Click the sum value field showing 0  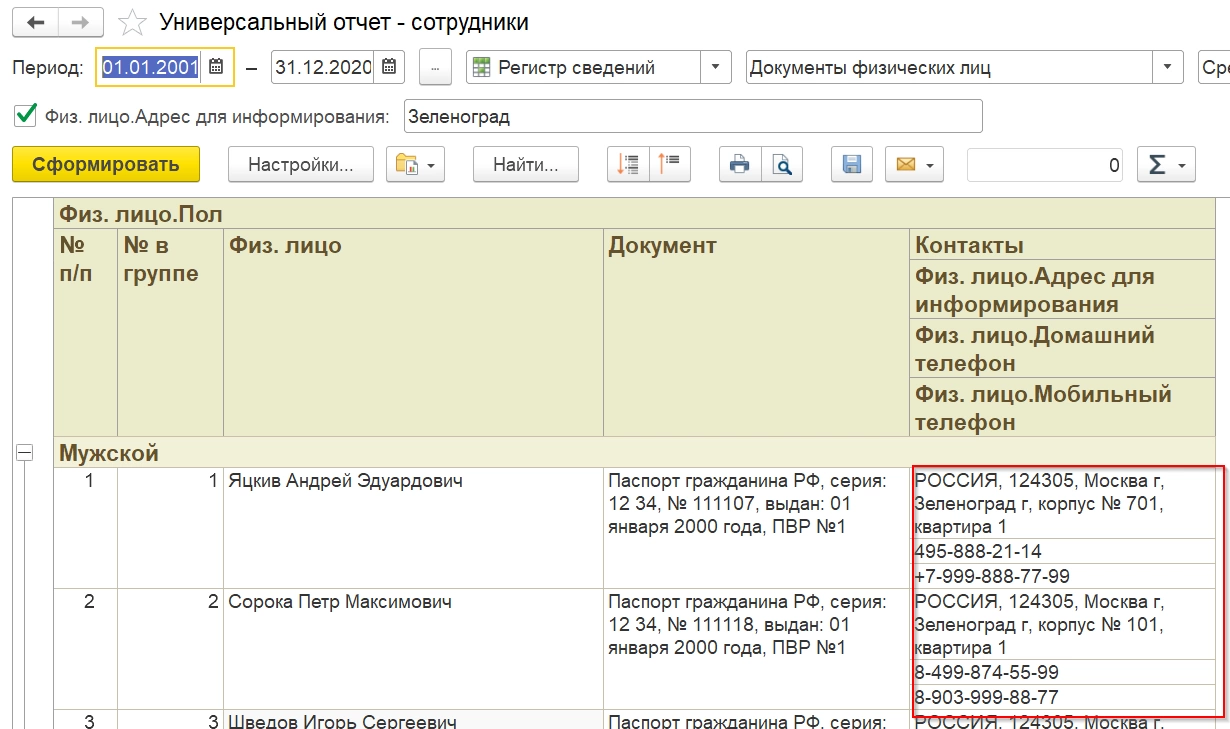pos(1045,165)
